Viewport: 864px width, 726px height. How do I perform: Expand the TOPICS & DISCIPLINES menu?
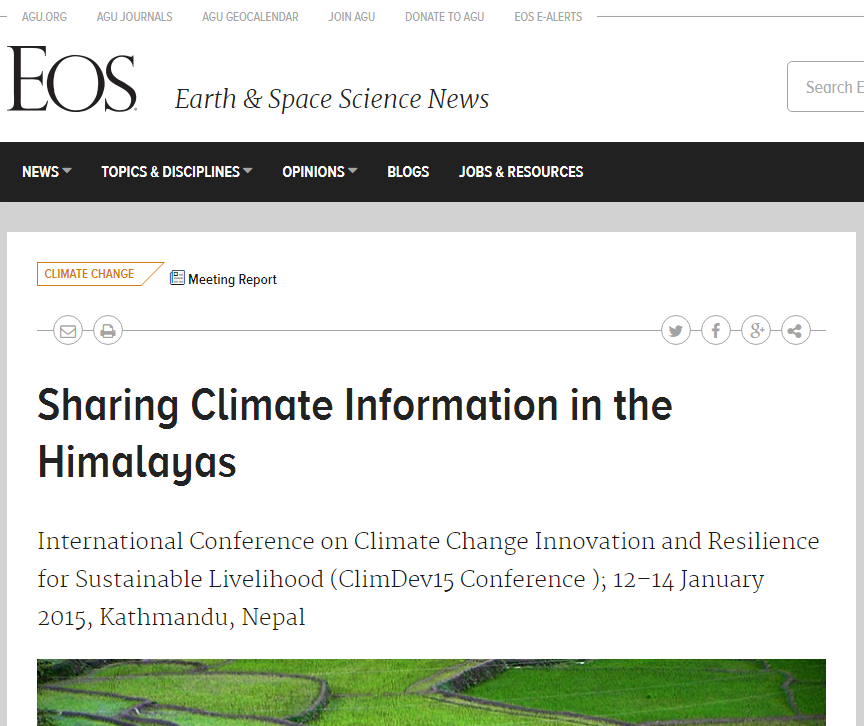(x=177, y=172)
